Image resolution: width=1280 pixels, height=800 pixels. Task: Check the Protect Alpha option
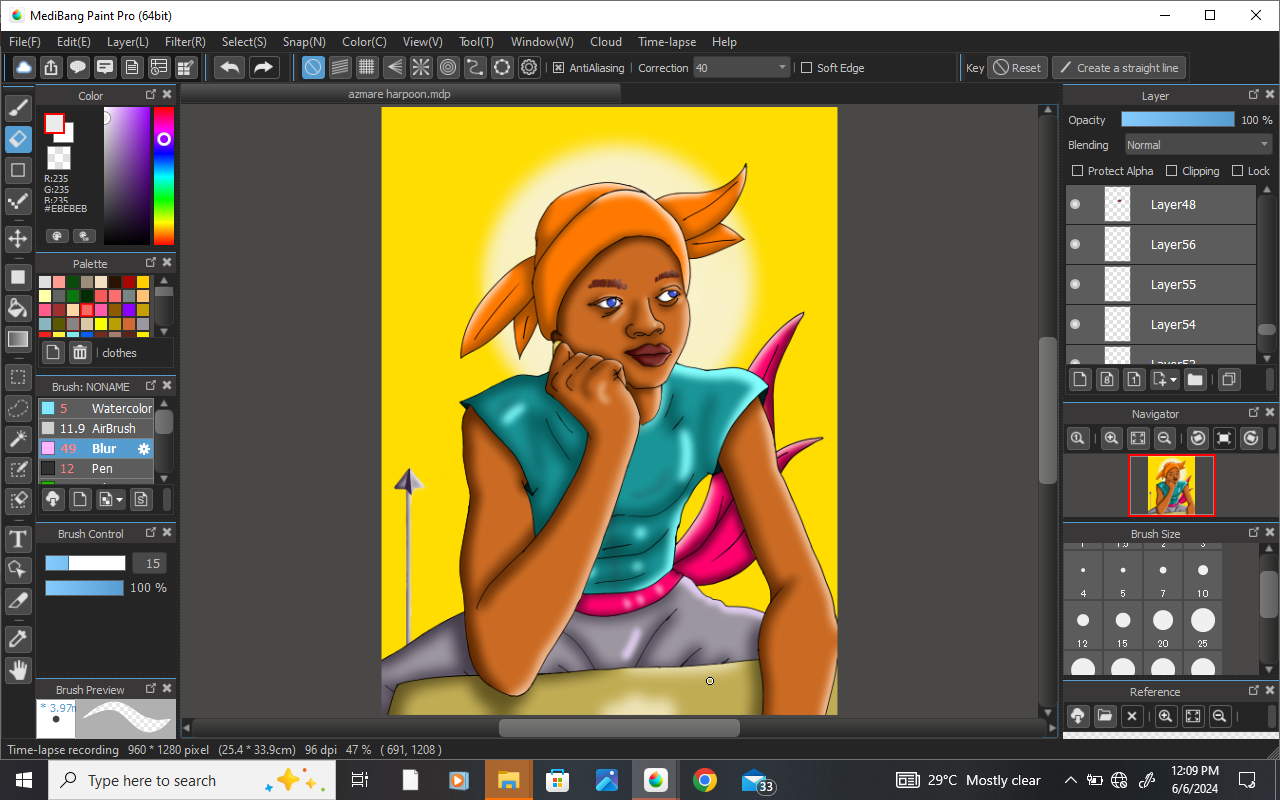pos(1077,171)
